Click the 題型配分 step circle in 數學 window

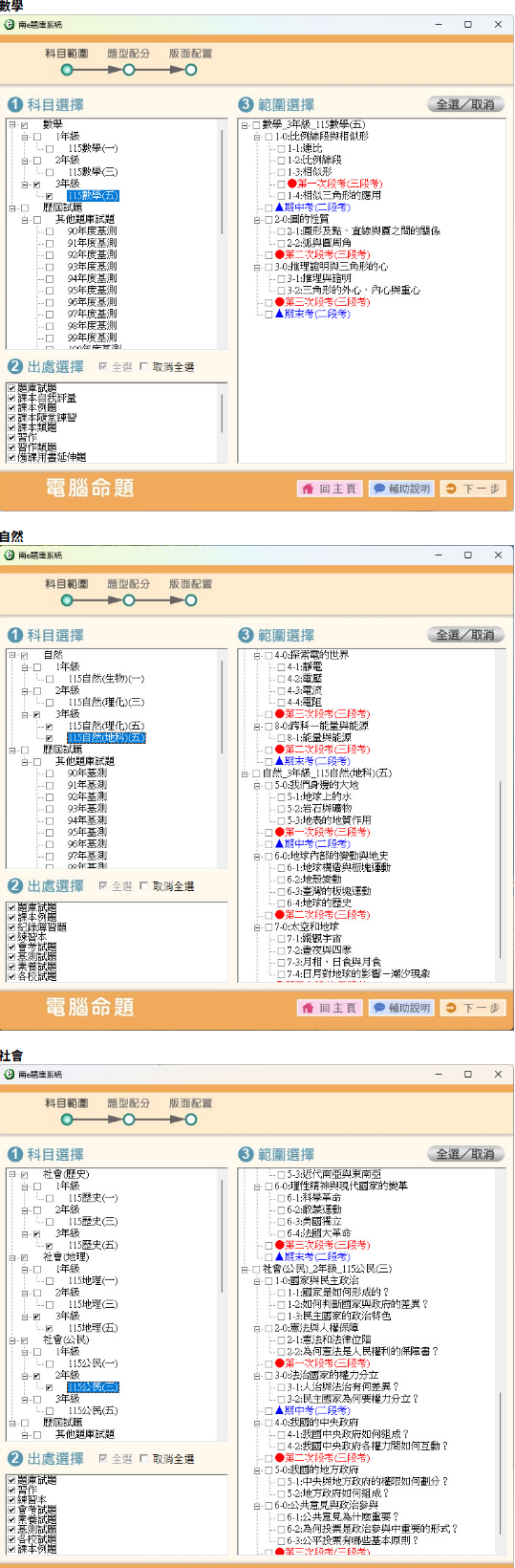pos(129,70)
